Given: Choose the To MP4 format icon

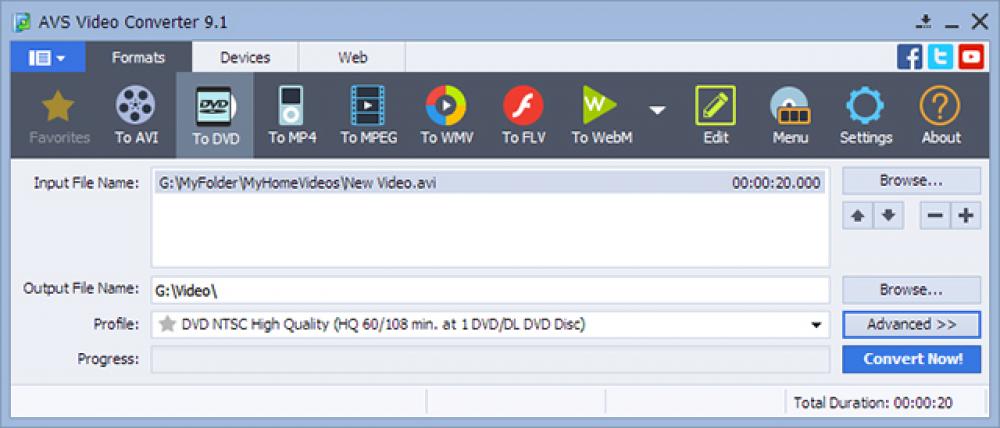Looking at the screenshot, I should [x=292, y=115].
